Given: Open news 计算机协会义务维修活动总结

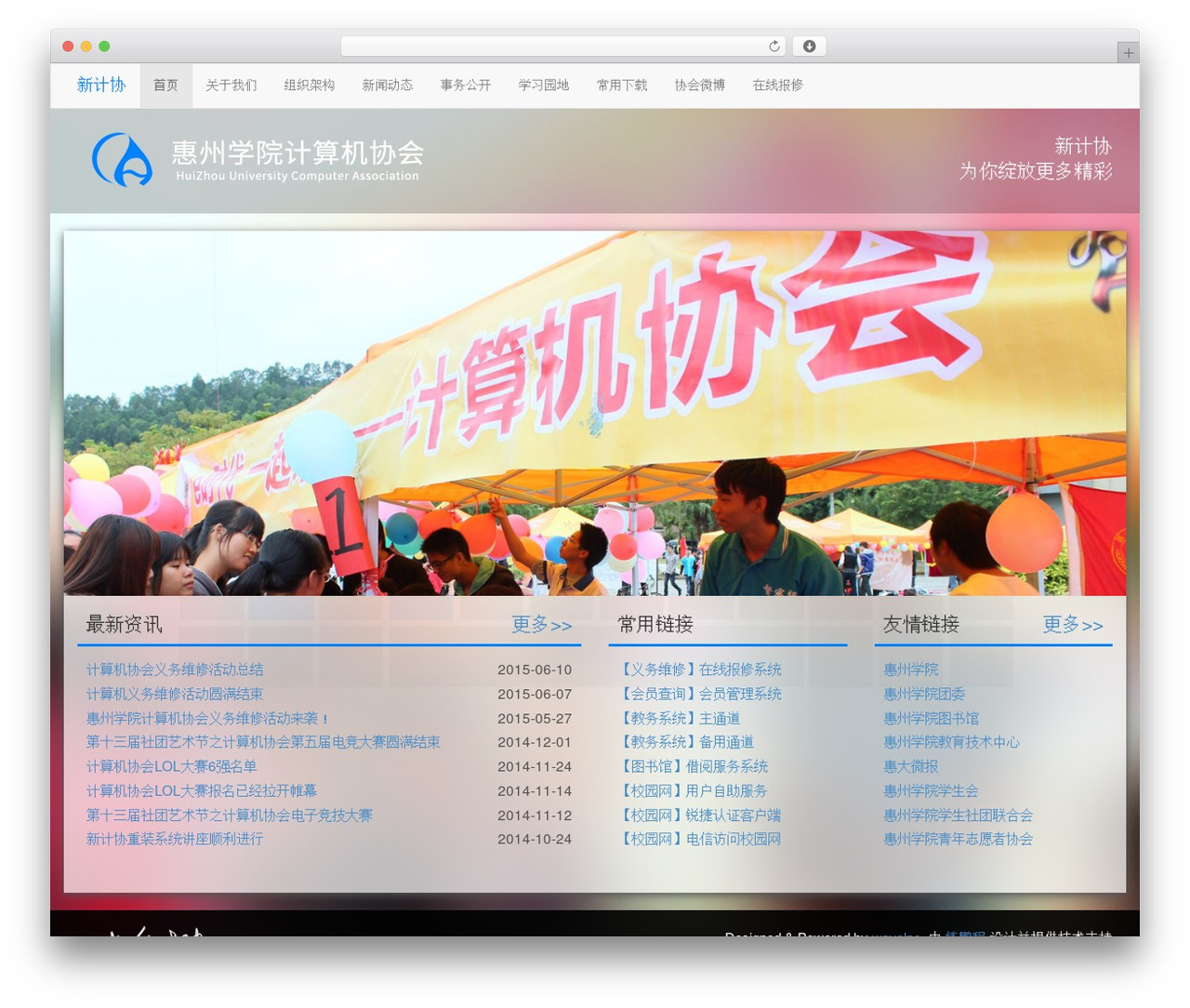Looking at the screenshot, I should click(x=175, y=670).
